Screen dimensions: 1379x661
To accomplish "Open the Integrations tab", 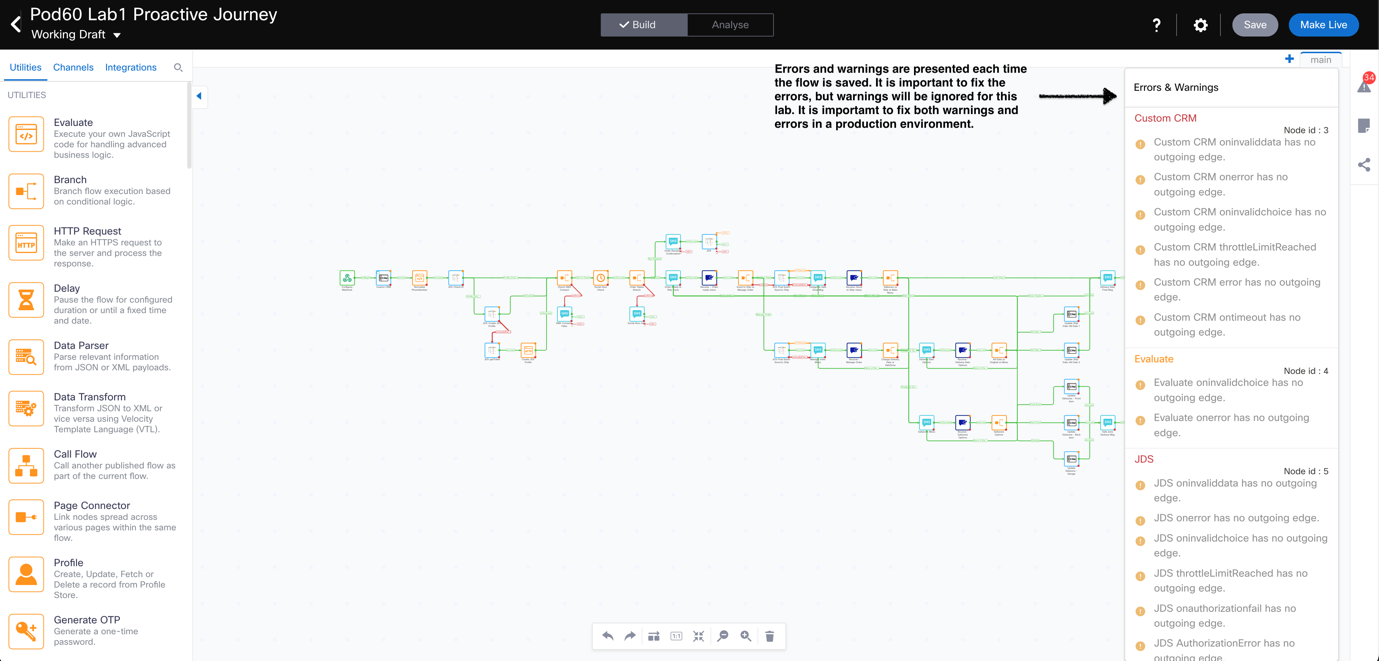I will [x=131, y=68].
